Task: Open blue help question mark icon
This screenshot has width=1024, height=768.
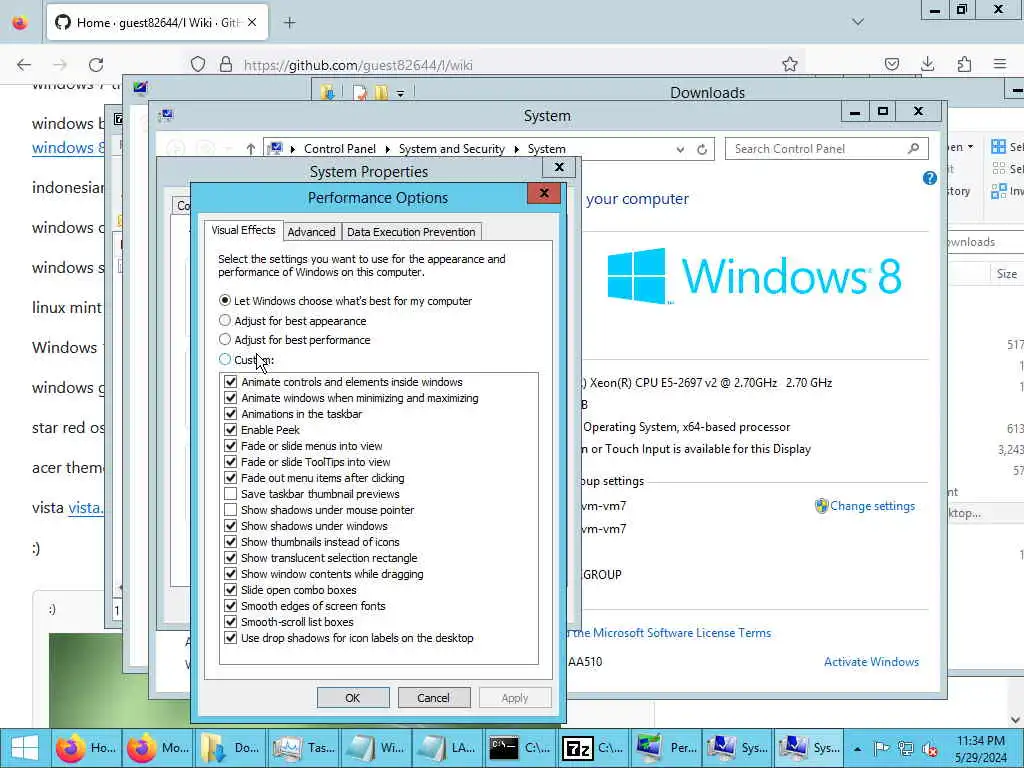Action: (930, 178)
